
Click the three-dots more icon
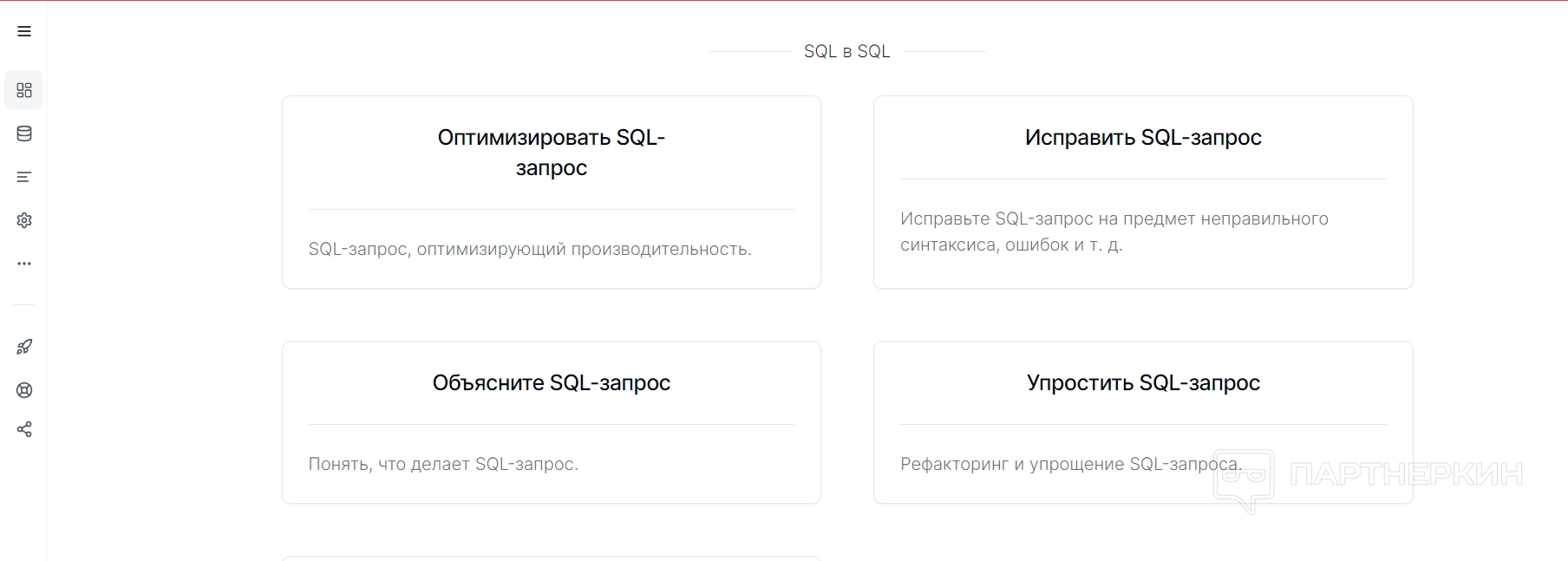pos(24,264)
